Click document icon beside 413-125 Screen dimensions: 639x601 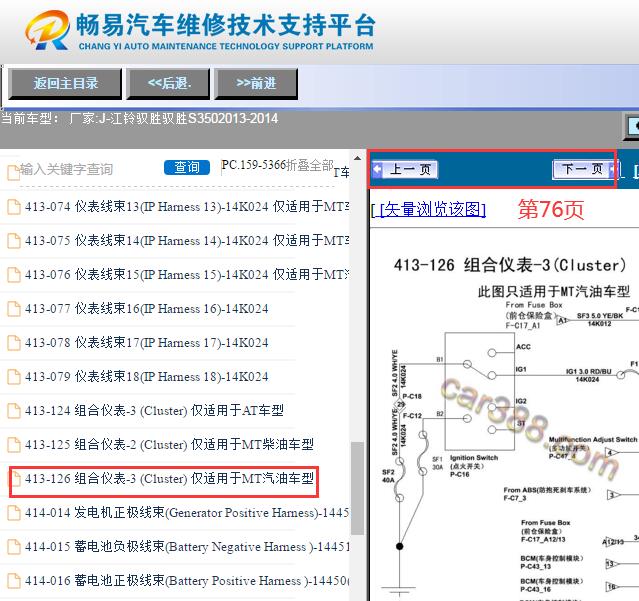coord(14,445)
